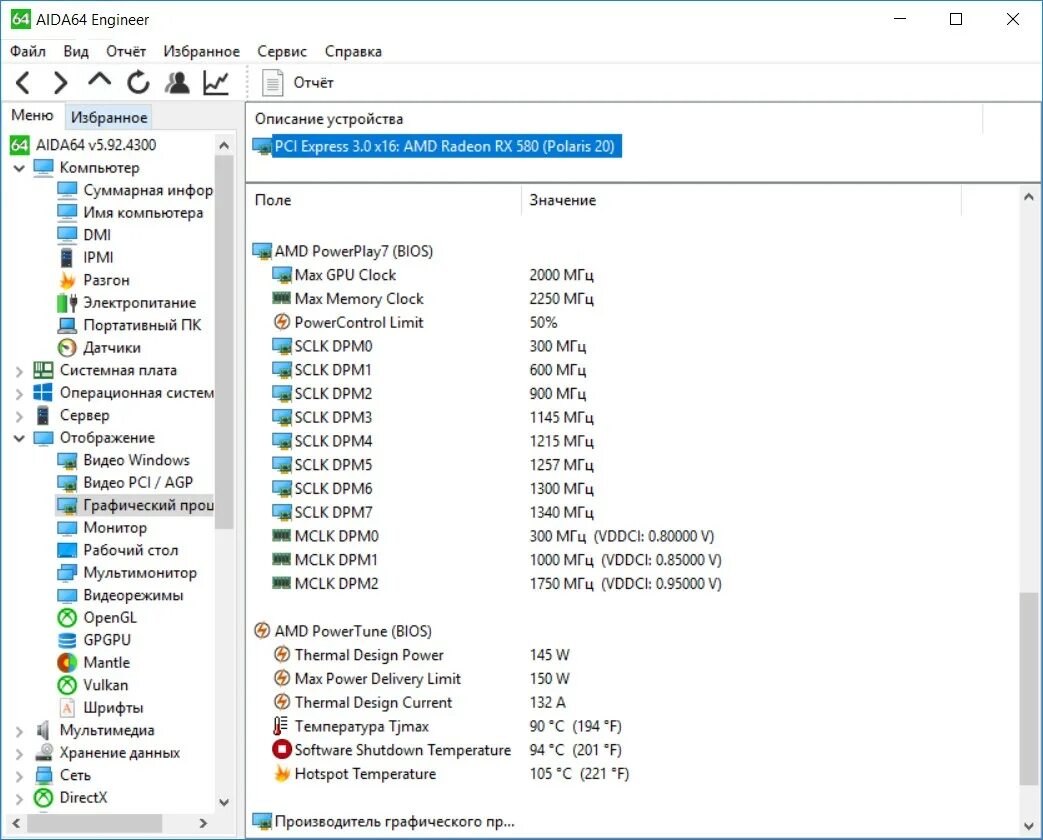The height and width of the screenshot is (840, 1043).
Task: Expand the Хранение данных tree node
Action: coord(19,754)
